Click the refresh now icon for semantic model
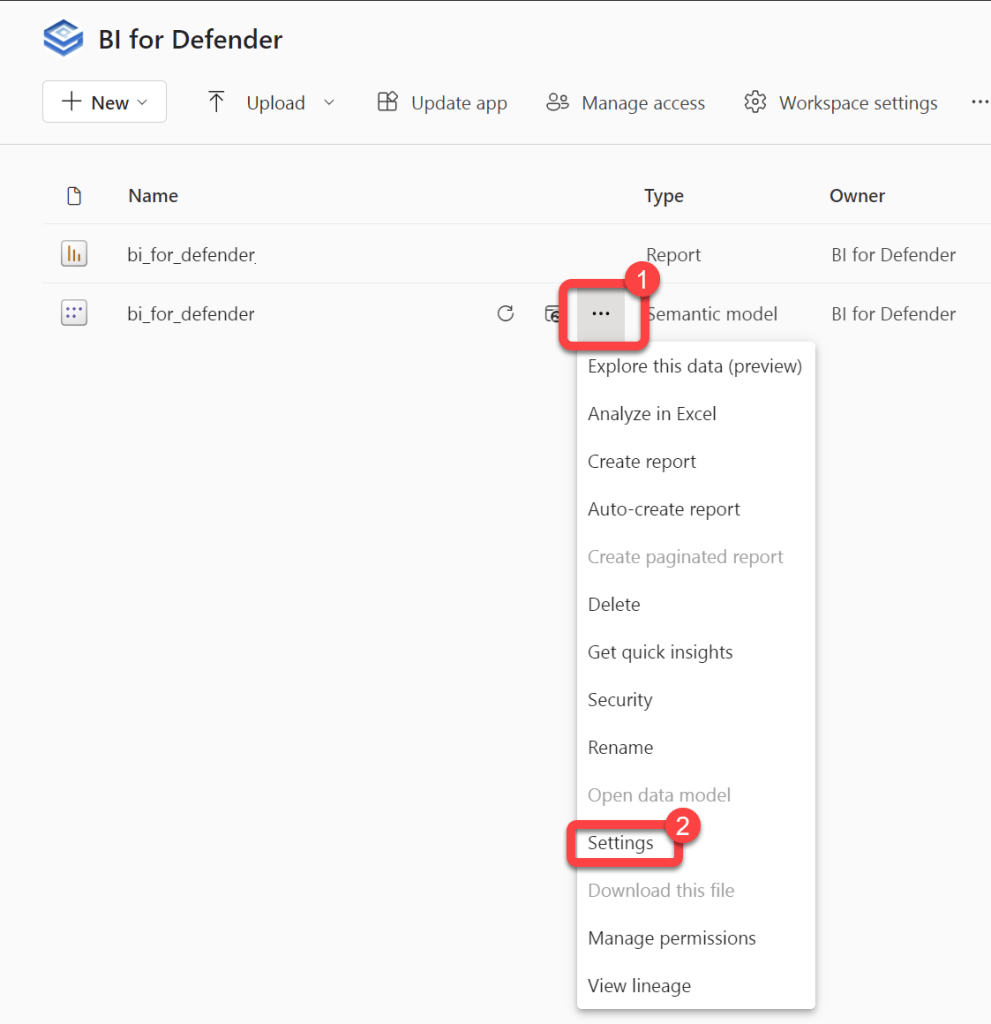Viewport: 991px width, 1024px height. (x=505, y=314)
